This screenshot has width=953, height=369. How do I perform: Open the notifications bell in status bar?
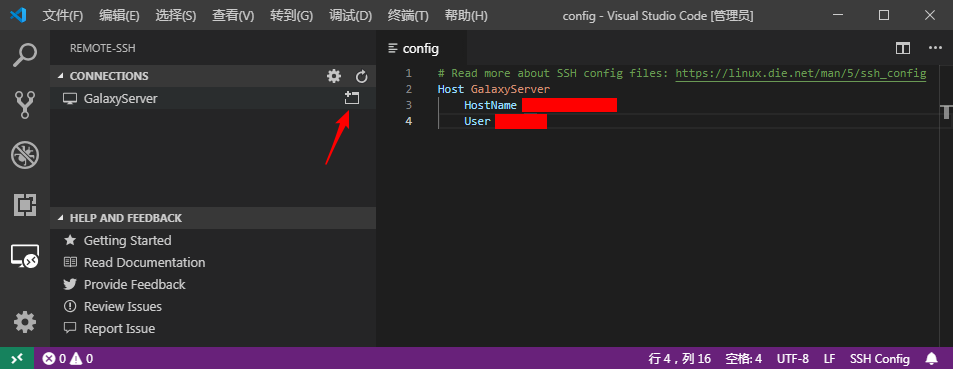[x=931, y=359]
